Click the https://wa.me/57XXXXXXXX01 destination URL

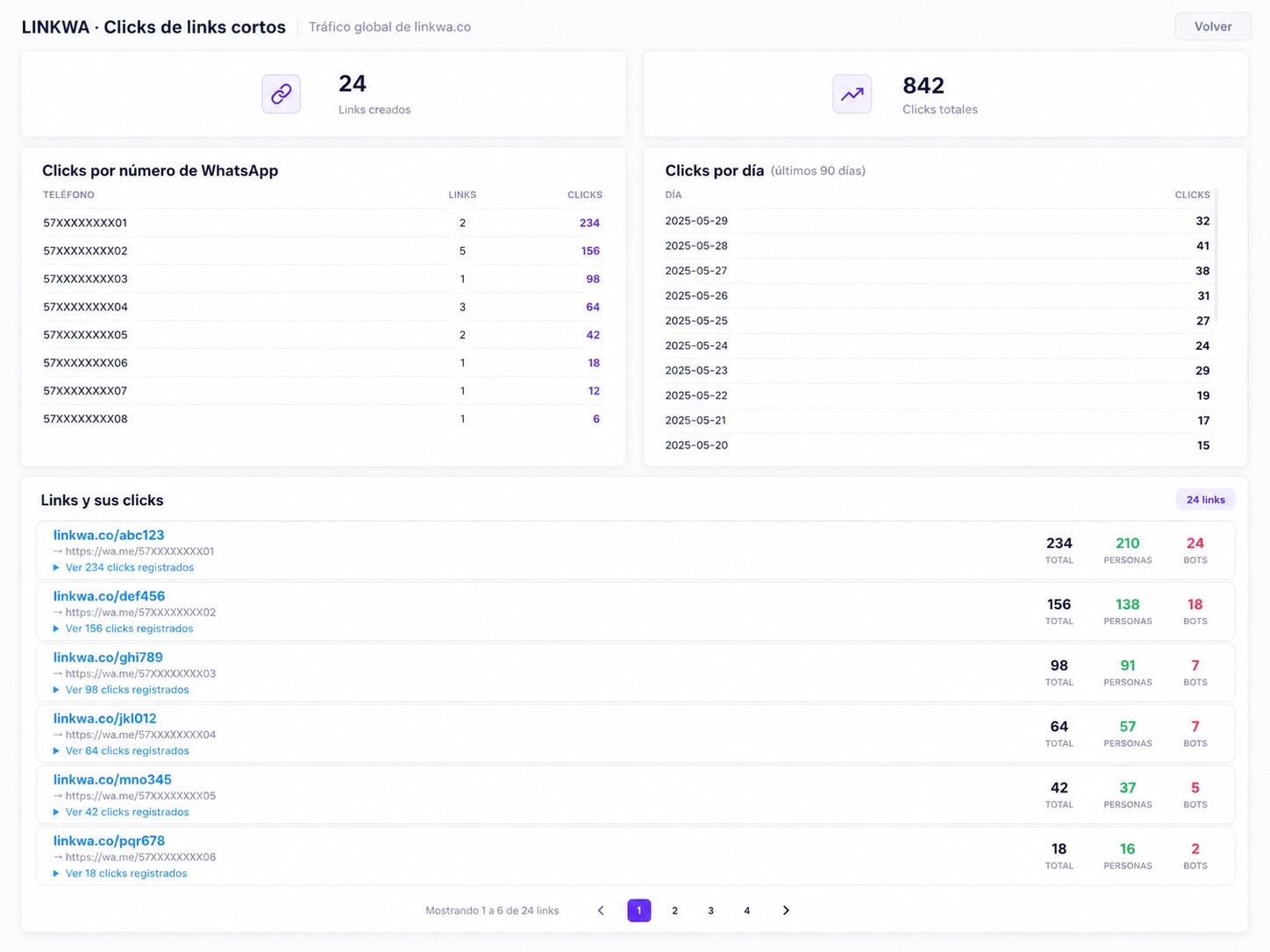tap(139, 551)
